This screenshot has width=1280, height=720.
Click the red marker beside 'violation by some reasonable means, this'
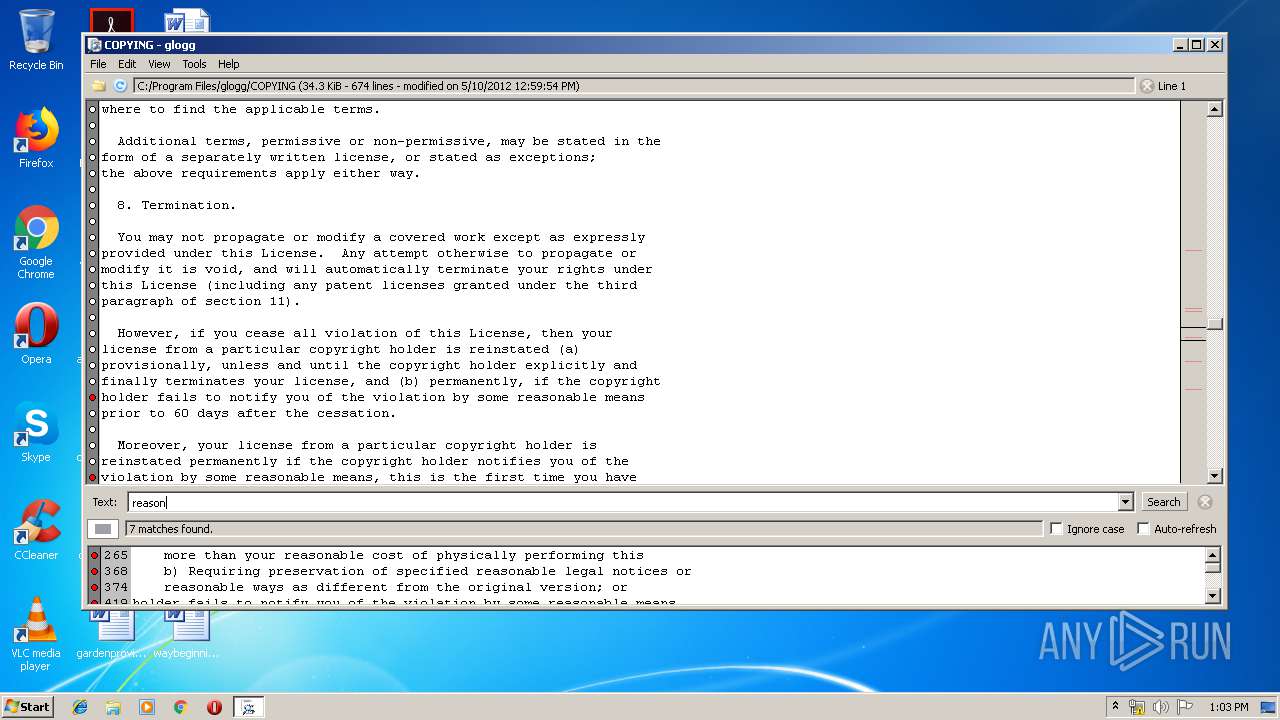click(93, 477)
